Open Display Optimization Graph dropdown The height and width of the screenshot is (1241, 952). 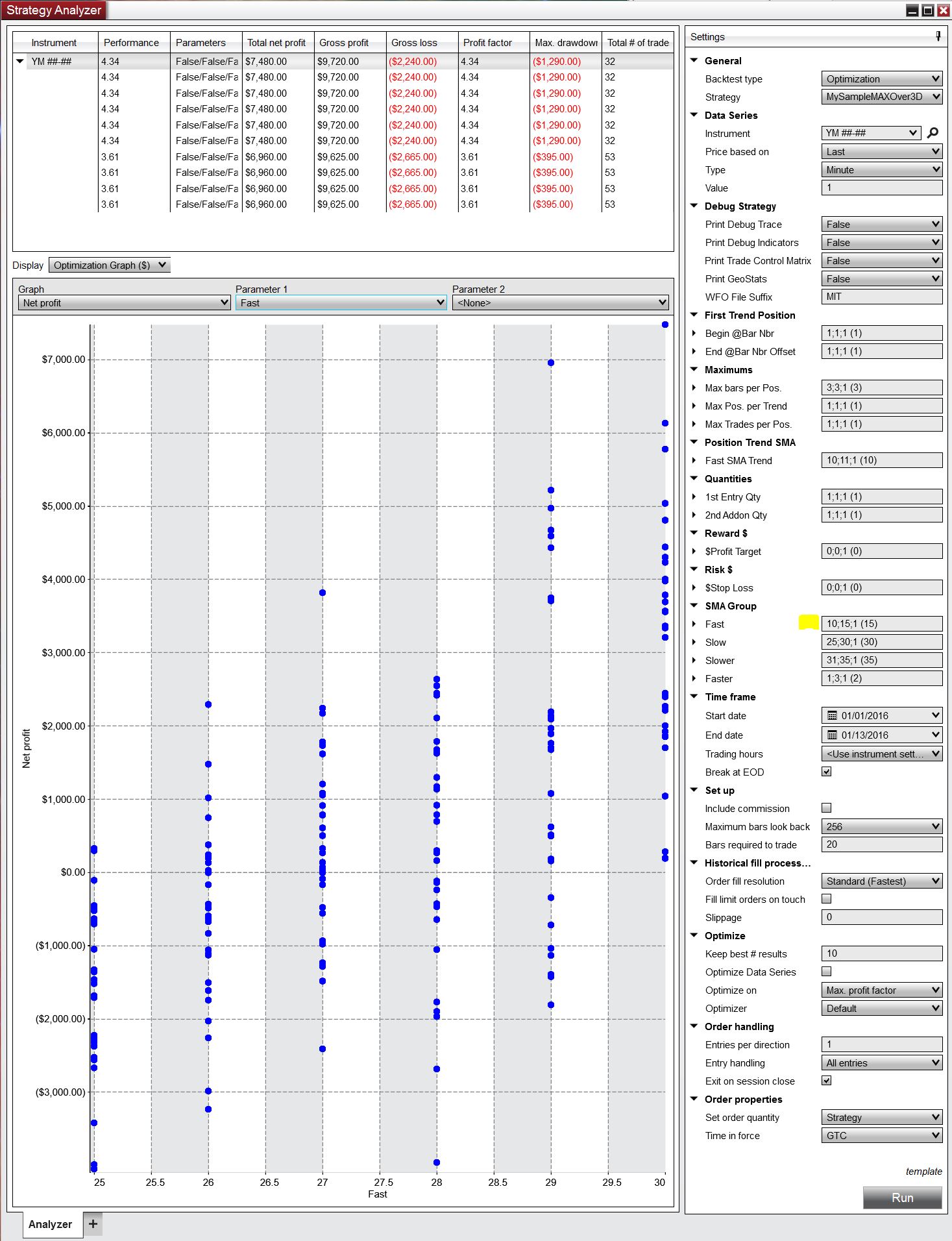click(109, 265)
